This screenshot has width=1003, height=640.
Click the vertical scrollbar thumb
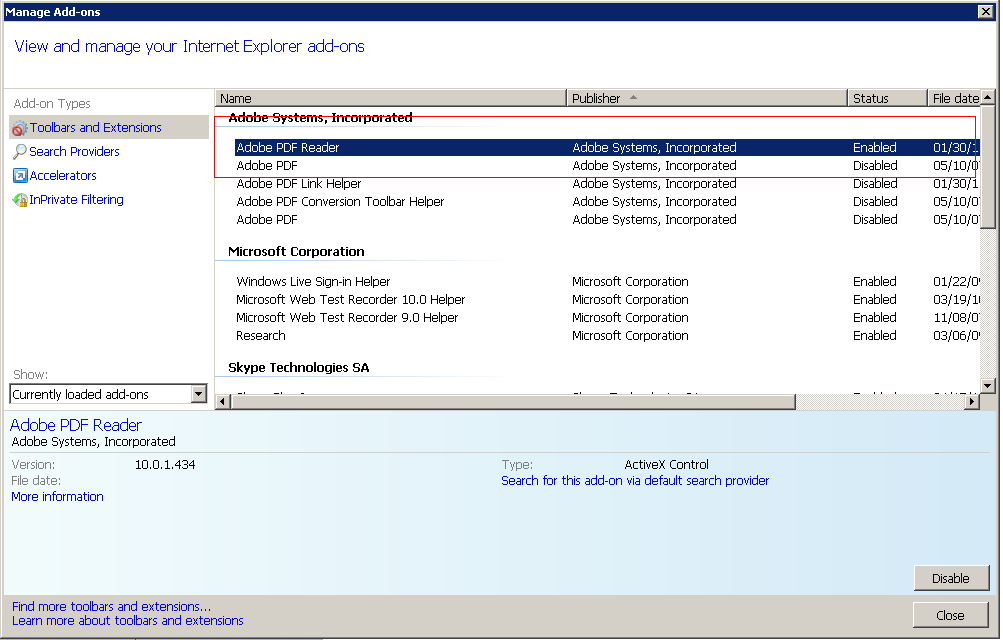(988, 167)
